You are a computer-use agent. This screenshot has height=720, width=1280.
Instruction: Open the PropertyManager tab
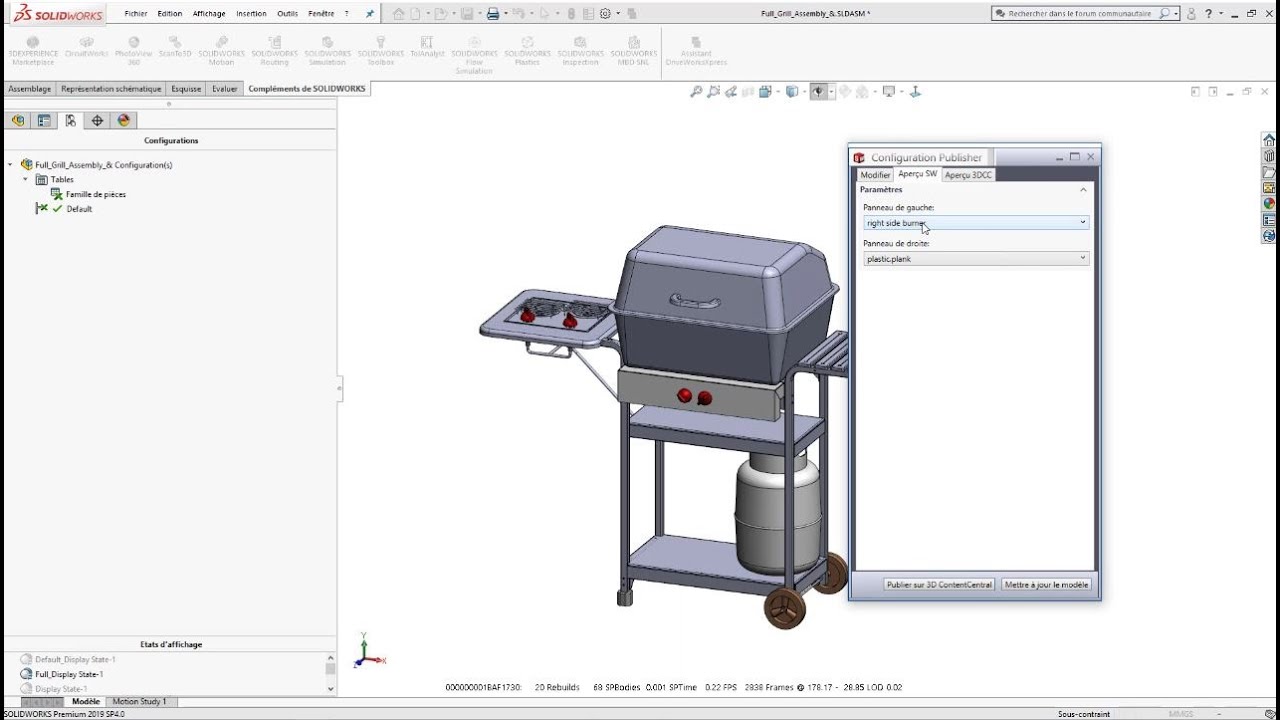pyautogui.click(x=44, y=120)
